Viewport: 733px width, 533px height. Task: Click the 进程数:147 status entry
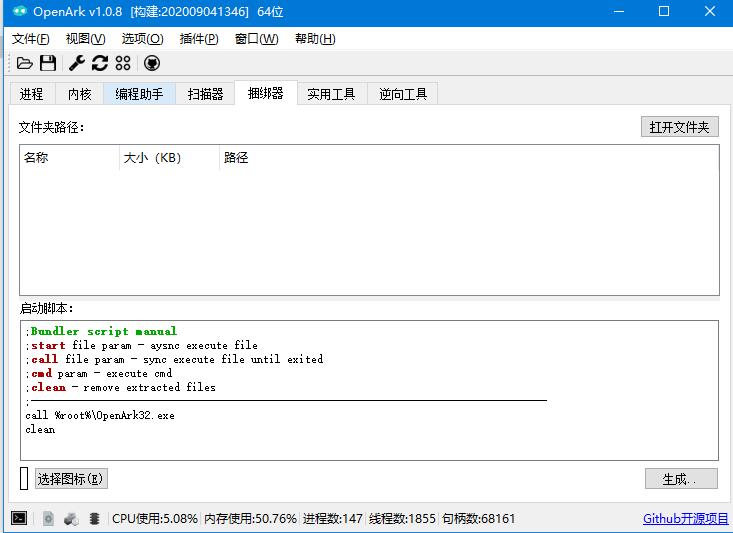coord(332,519)
